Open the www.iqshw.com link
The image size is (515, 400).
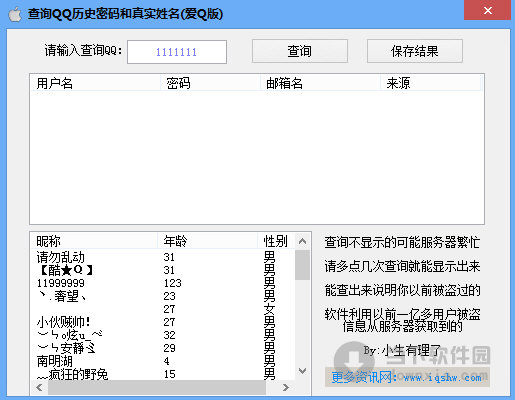pyautogui.click(x=442, y=378)
